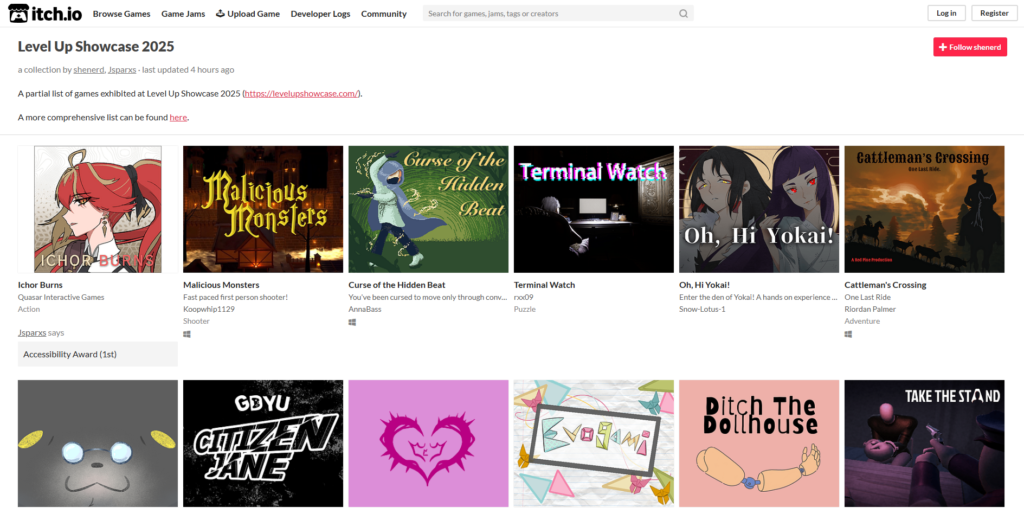This screenshot has height=514, width=1024.
Task: Open the levelupshowcase.com link
Action: coord(301,93)
